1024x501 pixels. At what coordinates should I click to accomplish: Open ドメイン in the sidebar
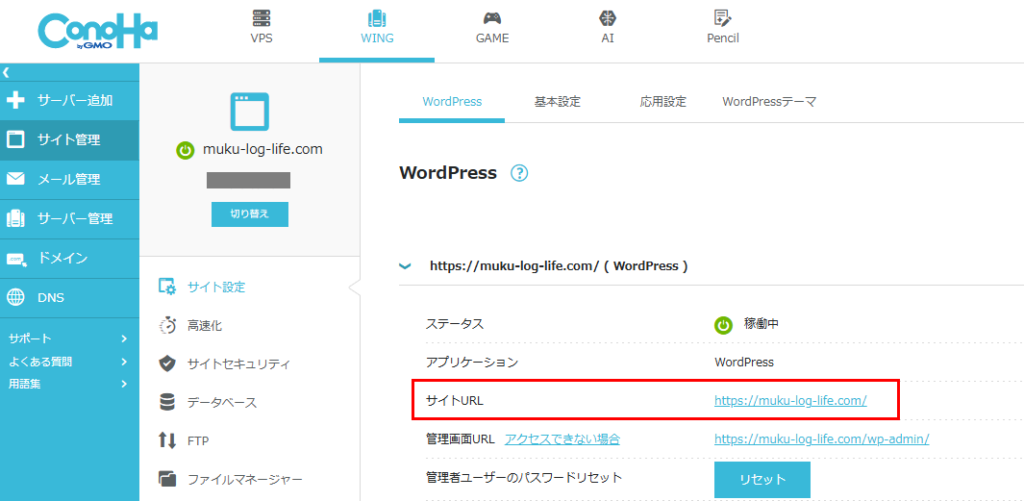point(69,259)
